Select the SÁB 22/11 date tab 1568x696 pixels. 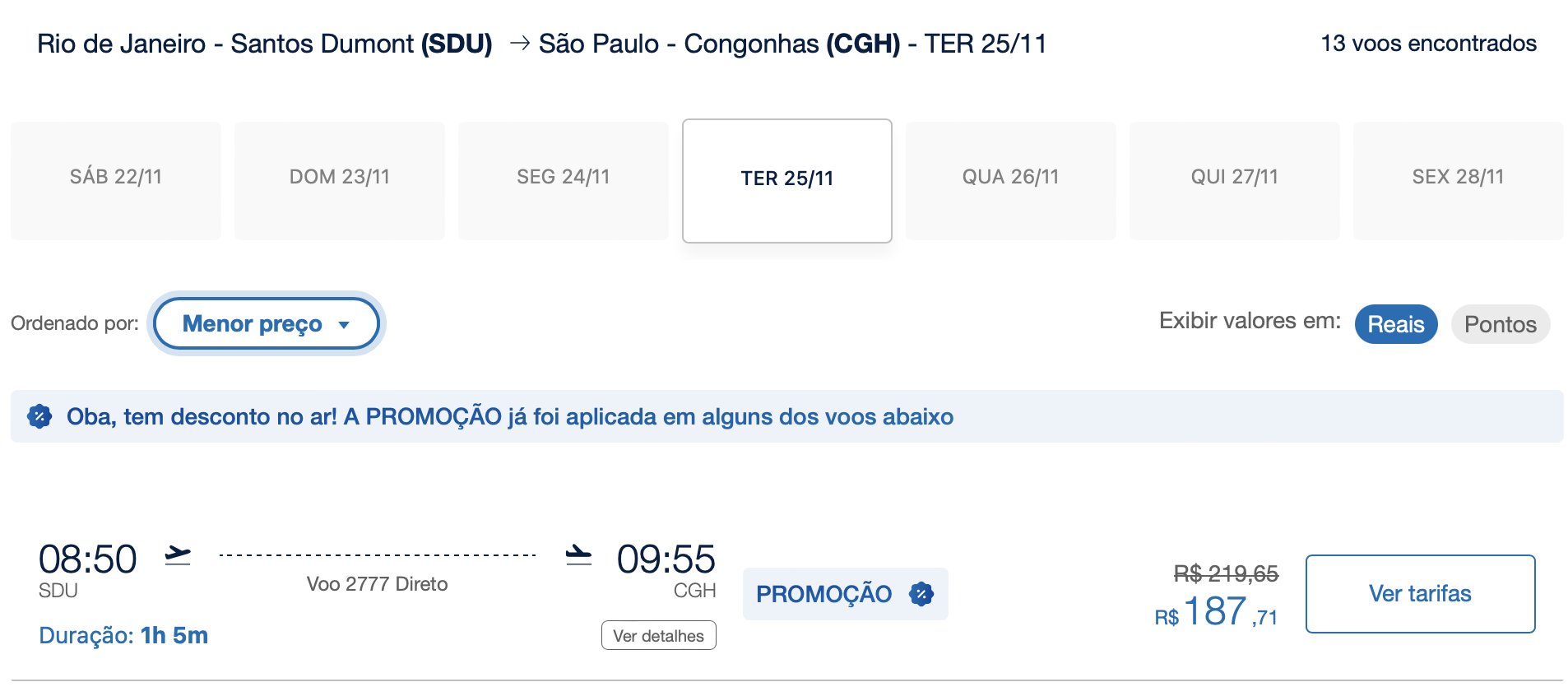click(x=116, y=178)
